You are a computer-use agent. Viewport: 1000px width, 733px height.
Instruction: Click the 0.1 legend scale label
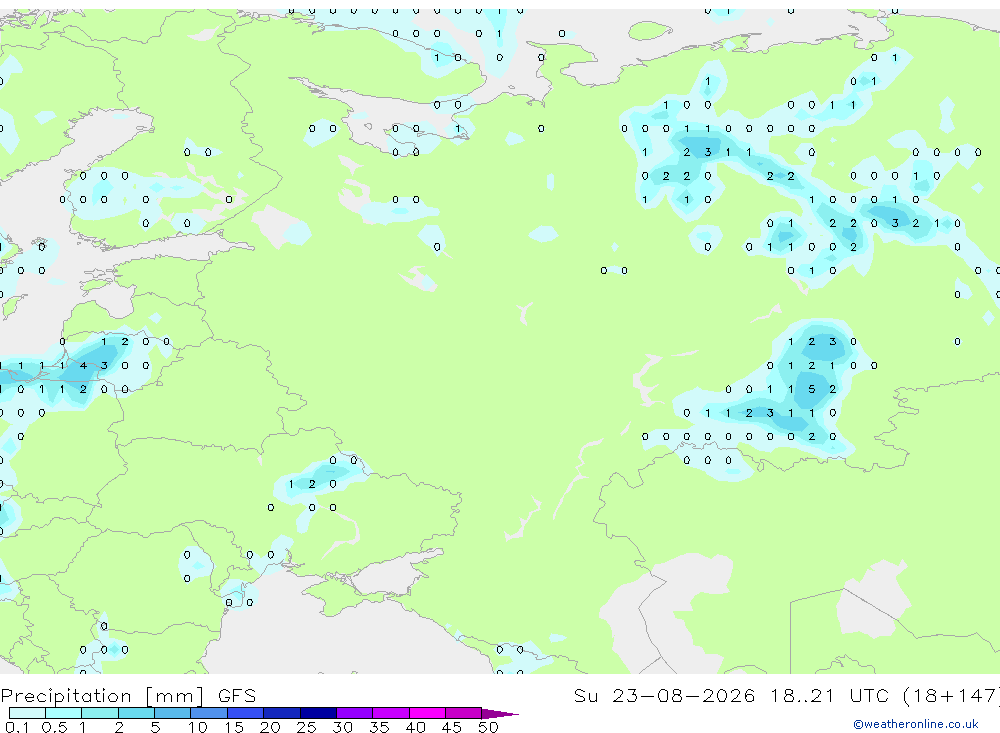tap(17, 727)
